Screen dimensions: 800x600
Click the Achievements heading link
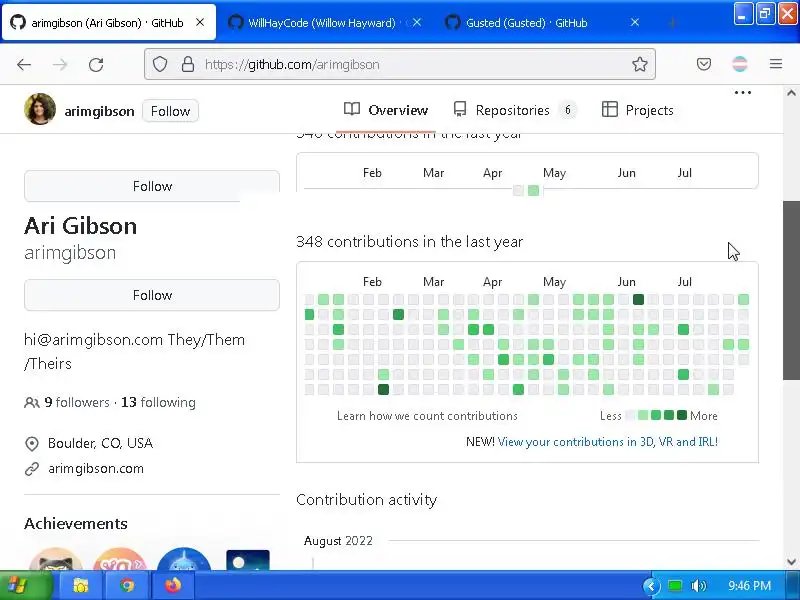coord(76,523)
